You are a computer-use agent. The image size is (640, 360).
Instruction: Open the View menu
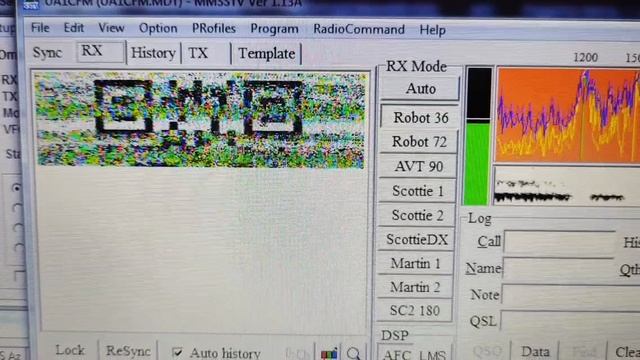click(111, 28)
